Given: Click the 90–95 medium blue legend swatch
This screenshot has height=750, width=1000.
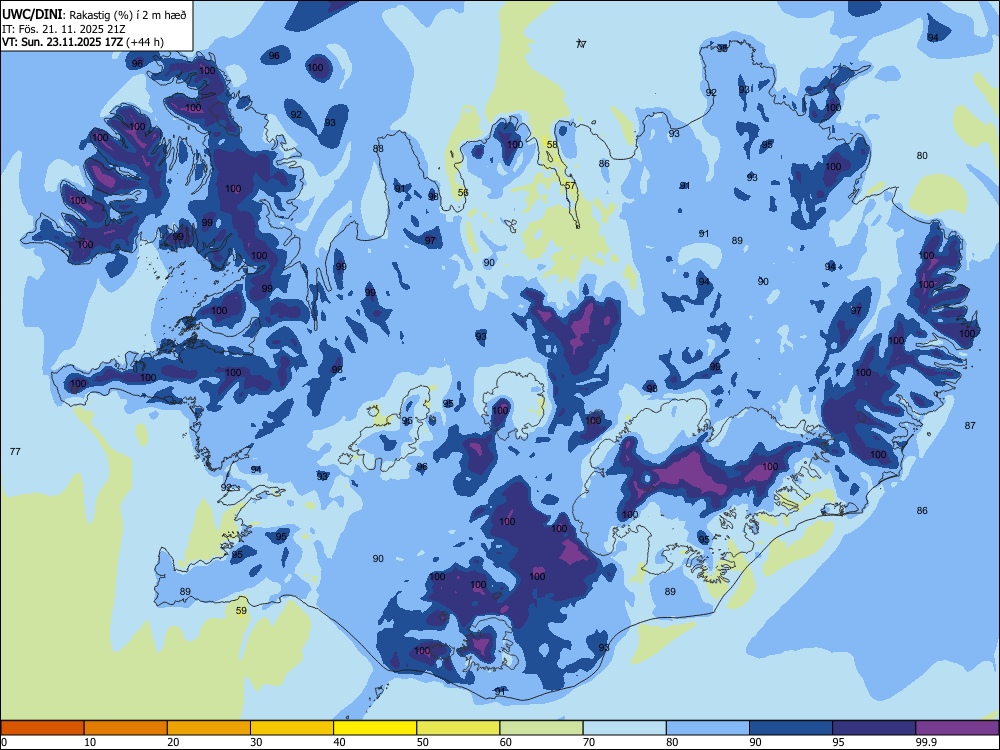Looking at the screenshot, I should (791, 728).
